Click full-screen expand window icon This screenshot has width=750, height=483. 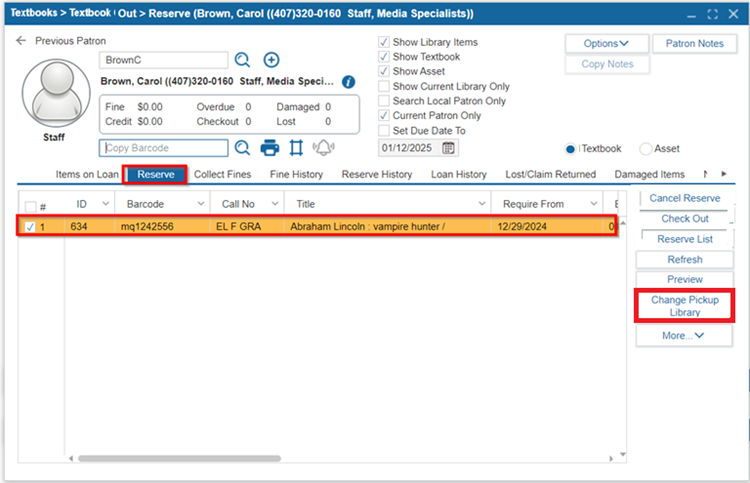[713, 14]
